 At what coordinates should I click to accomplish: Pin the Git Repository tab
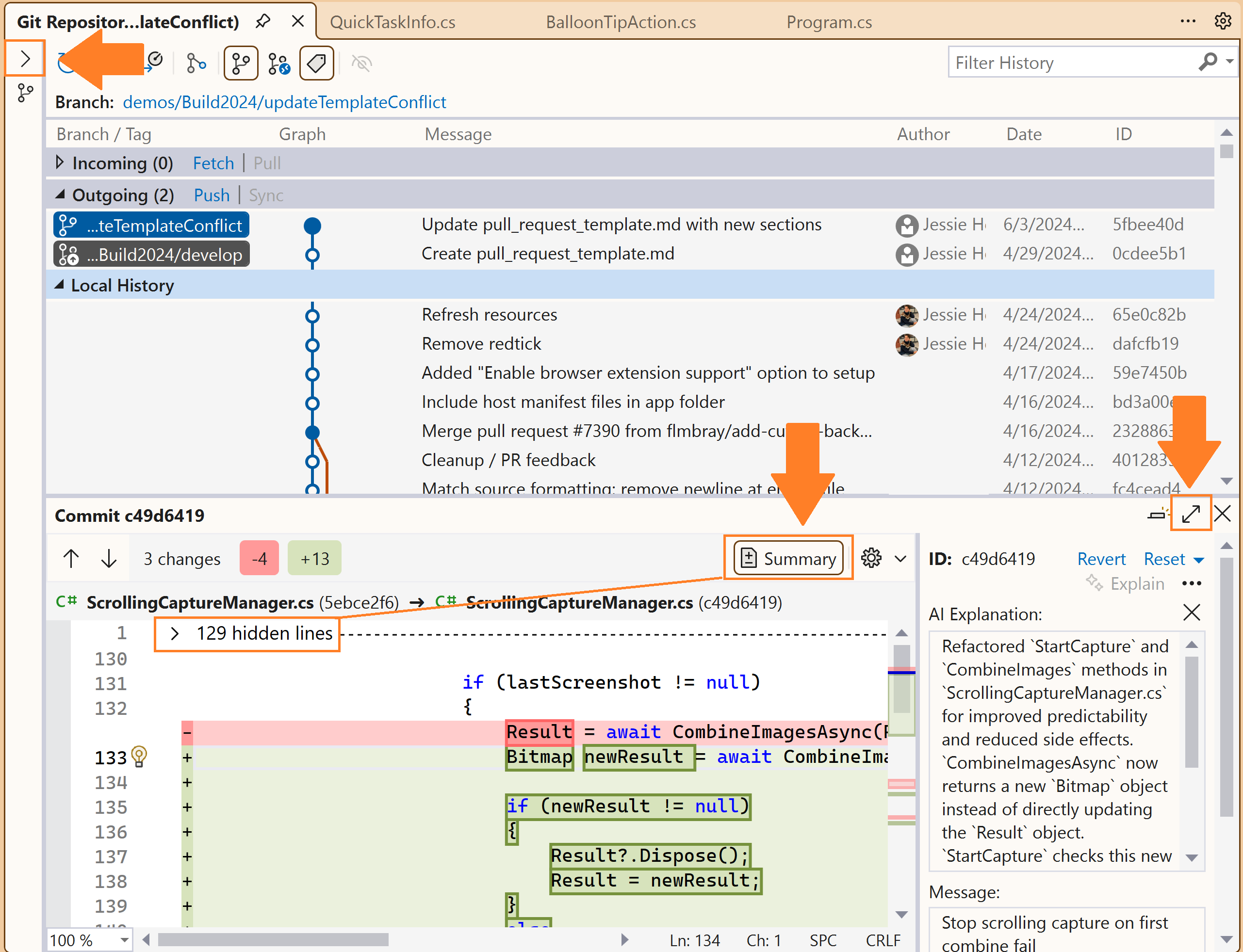[262, 21]
